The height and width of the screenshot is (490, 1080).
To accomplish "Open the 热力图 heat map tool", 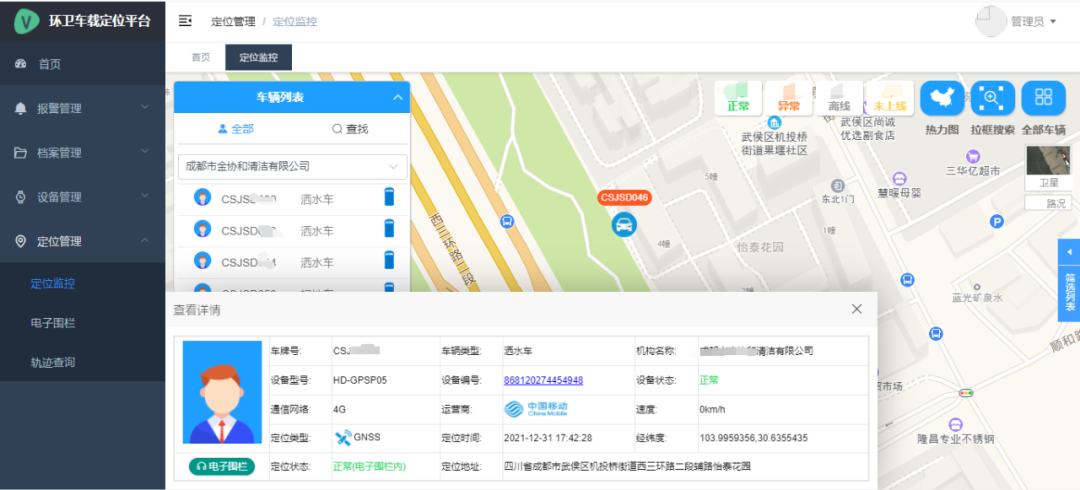I will tap(942, 99).
